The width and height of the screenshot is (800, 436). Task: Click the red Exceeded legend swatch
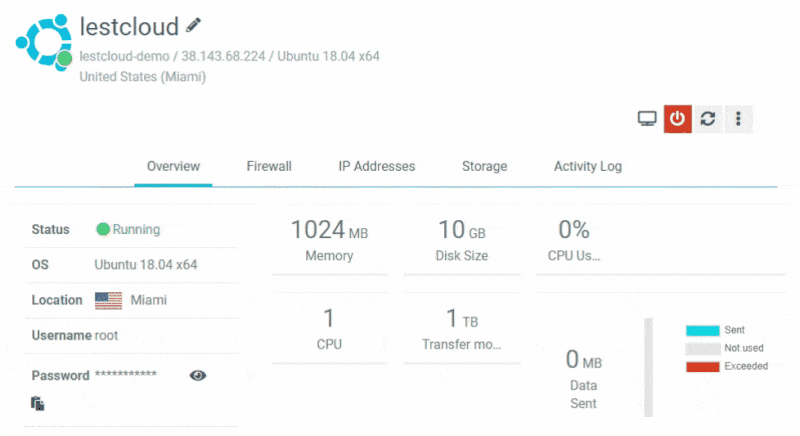[703, 367]
